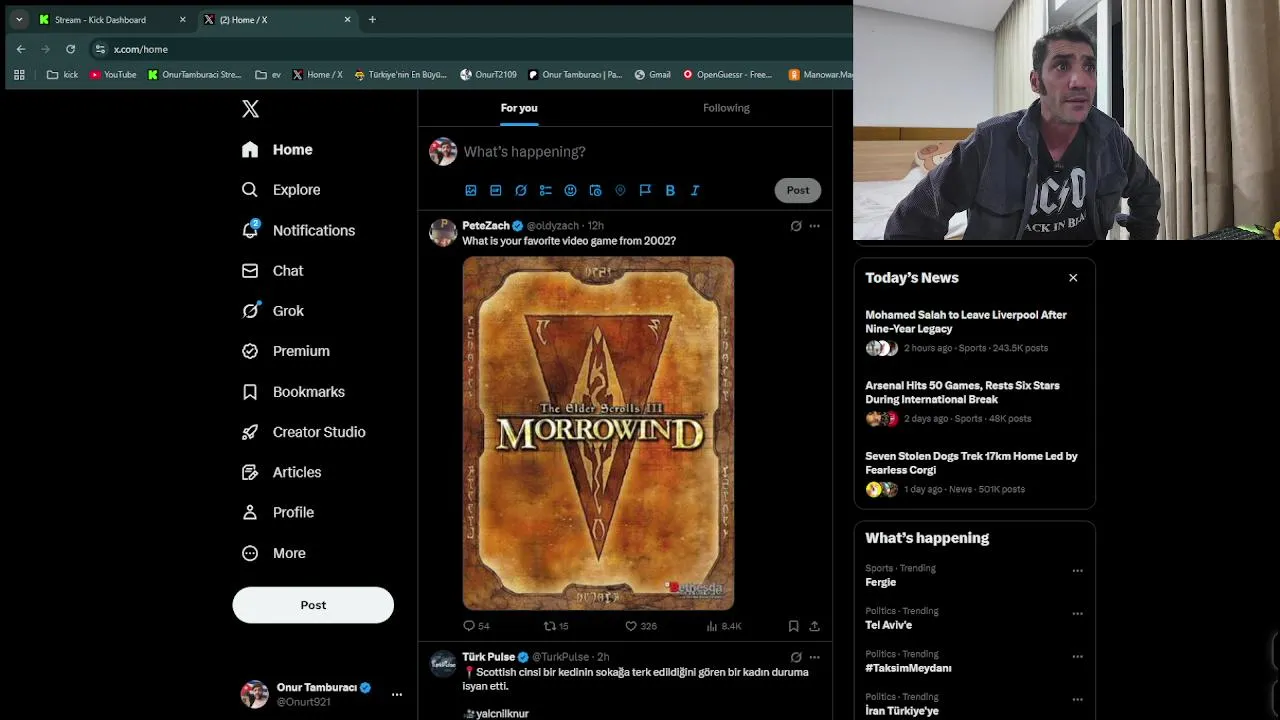Click the large white Post button in sidebar
The image size is (1280, 720).
(x=313, y=605)
